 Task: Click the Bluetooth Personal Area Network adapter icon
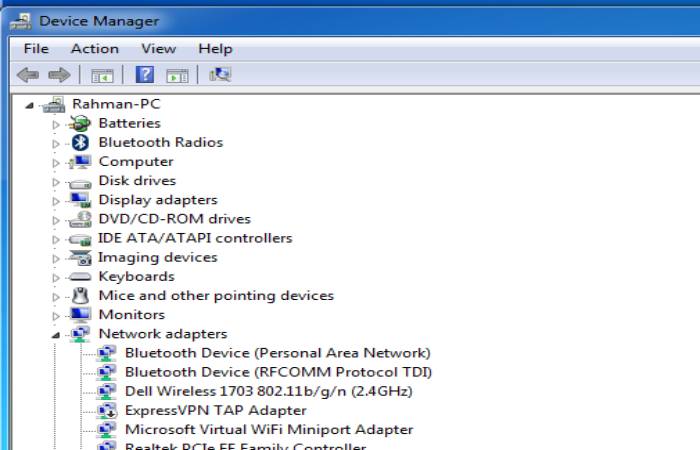point(107,353)
